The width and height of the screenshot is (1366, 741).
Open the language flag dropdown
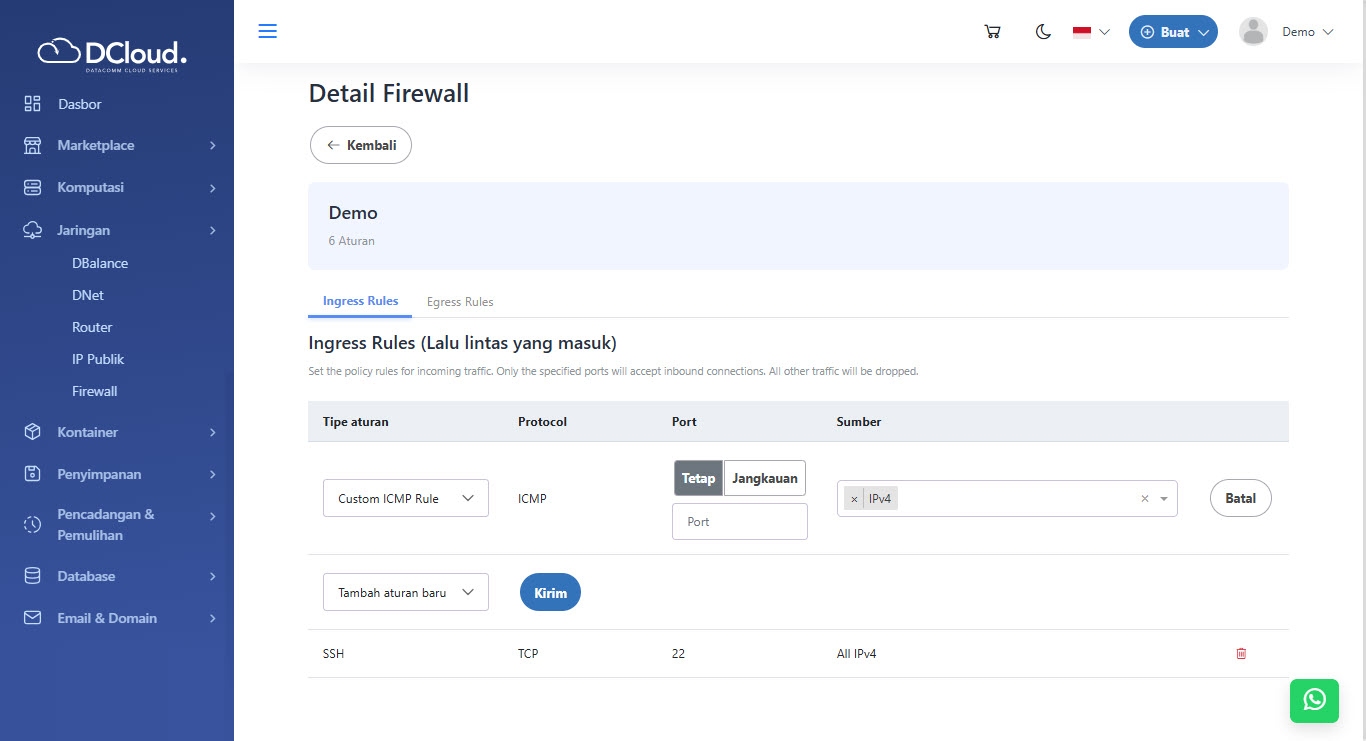pos(1091,32)
